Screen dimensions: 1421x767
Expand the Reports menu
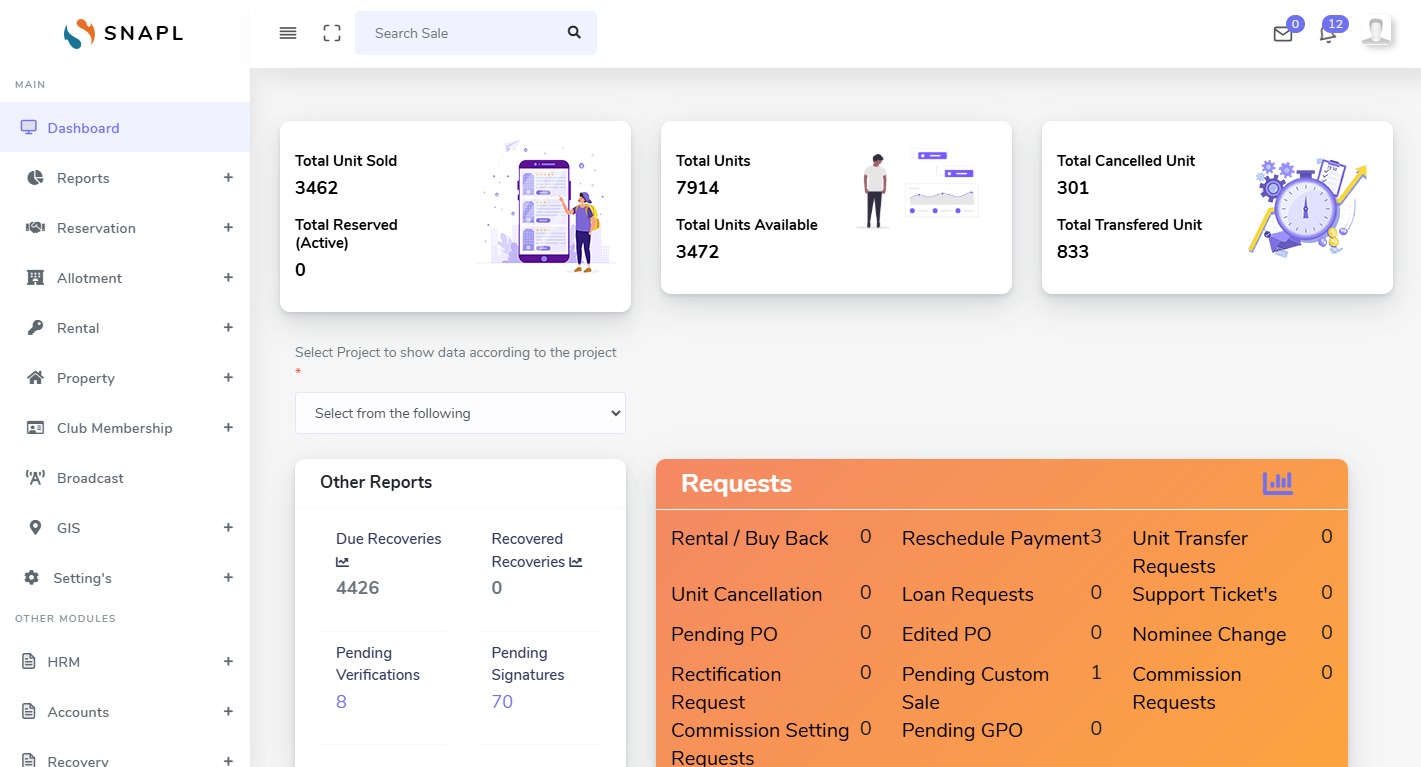(228, 178)
